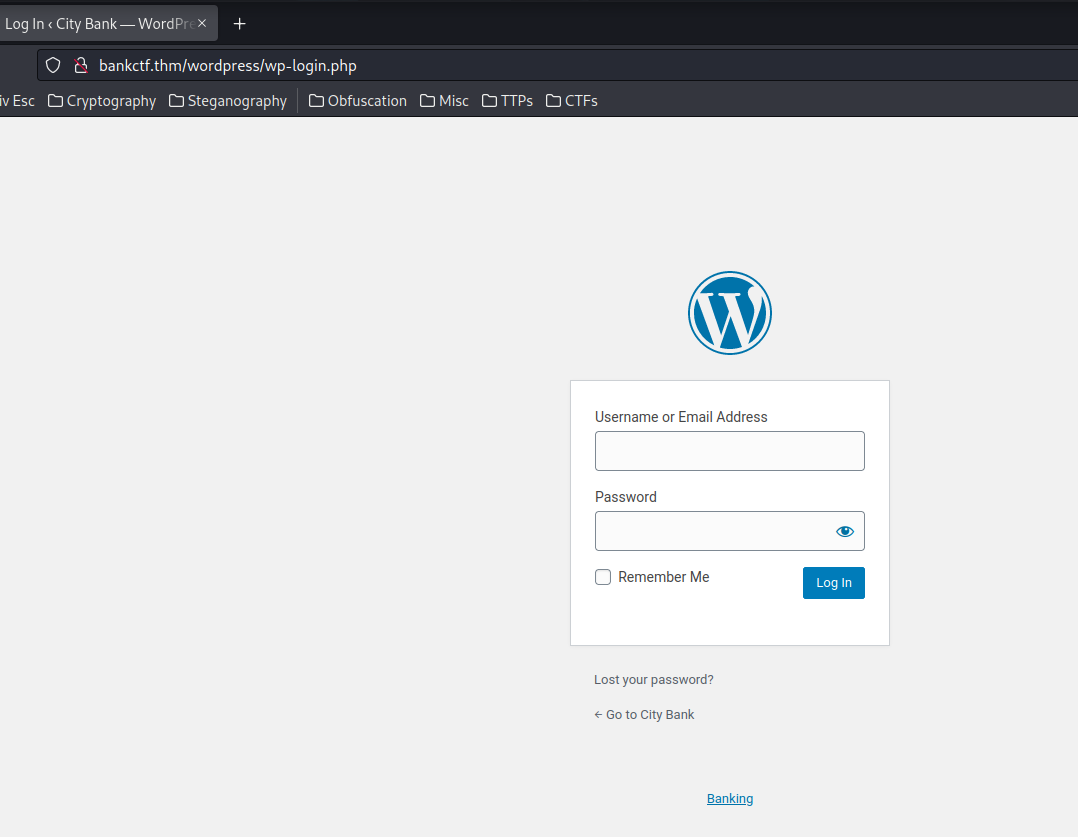Open the Lost your password link

[x=654, y=680]
